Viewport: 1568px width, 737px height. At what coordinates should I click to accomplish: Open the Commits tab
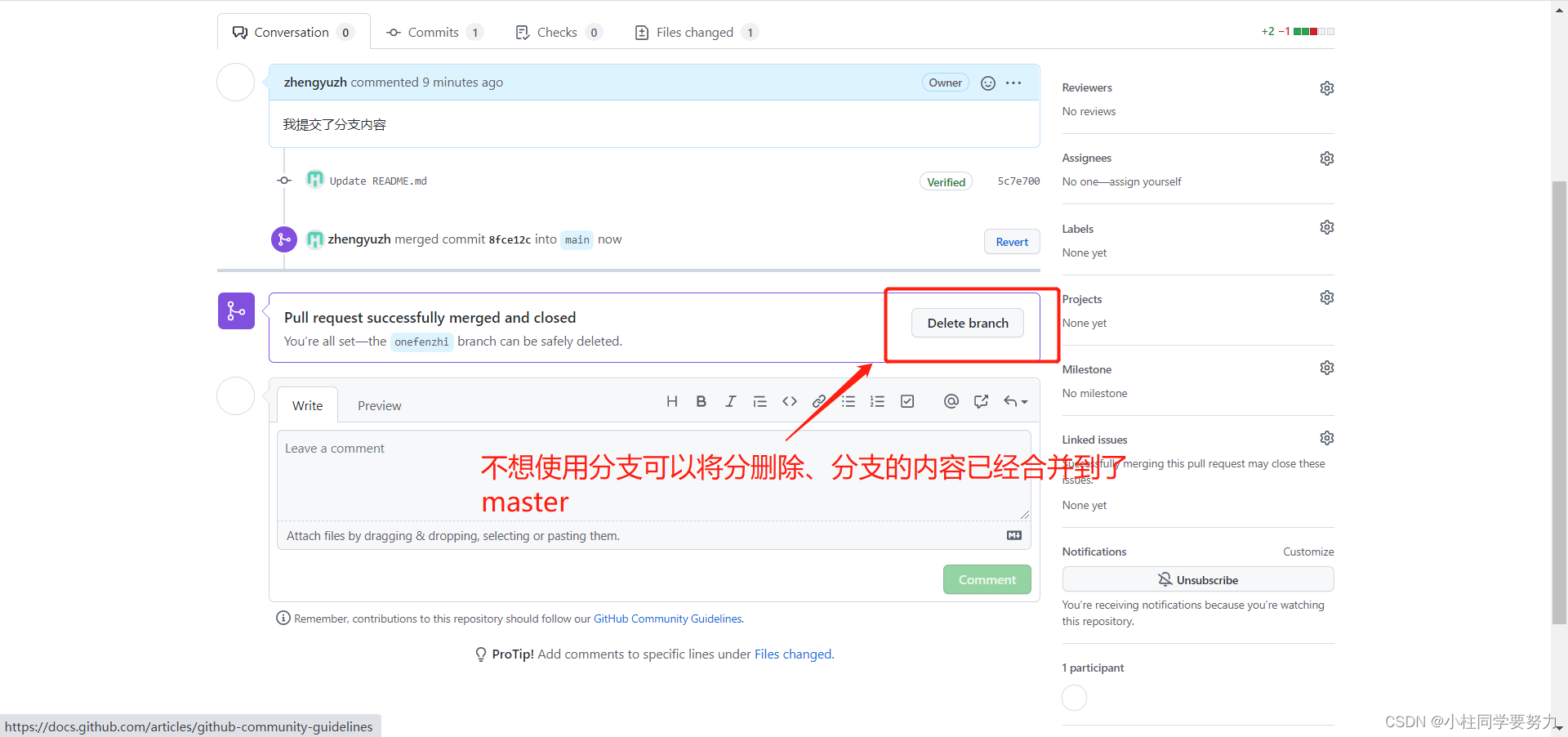pyautogui.click(x=434, y=32)
